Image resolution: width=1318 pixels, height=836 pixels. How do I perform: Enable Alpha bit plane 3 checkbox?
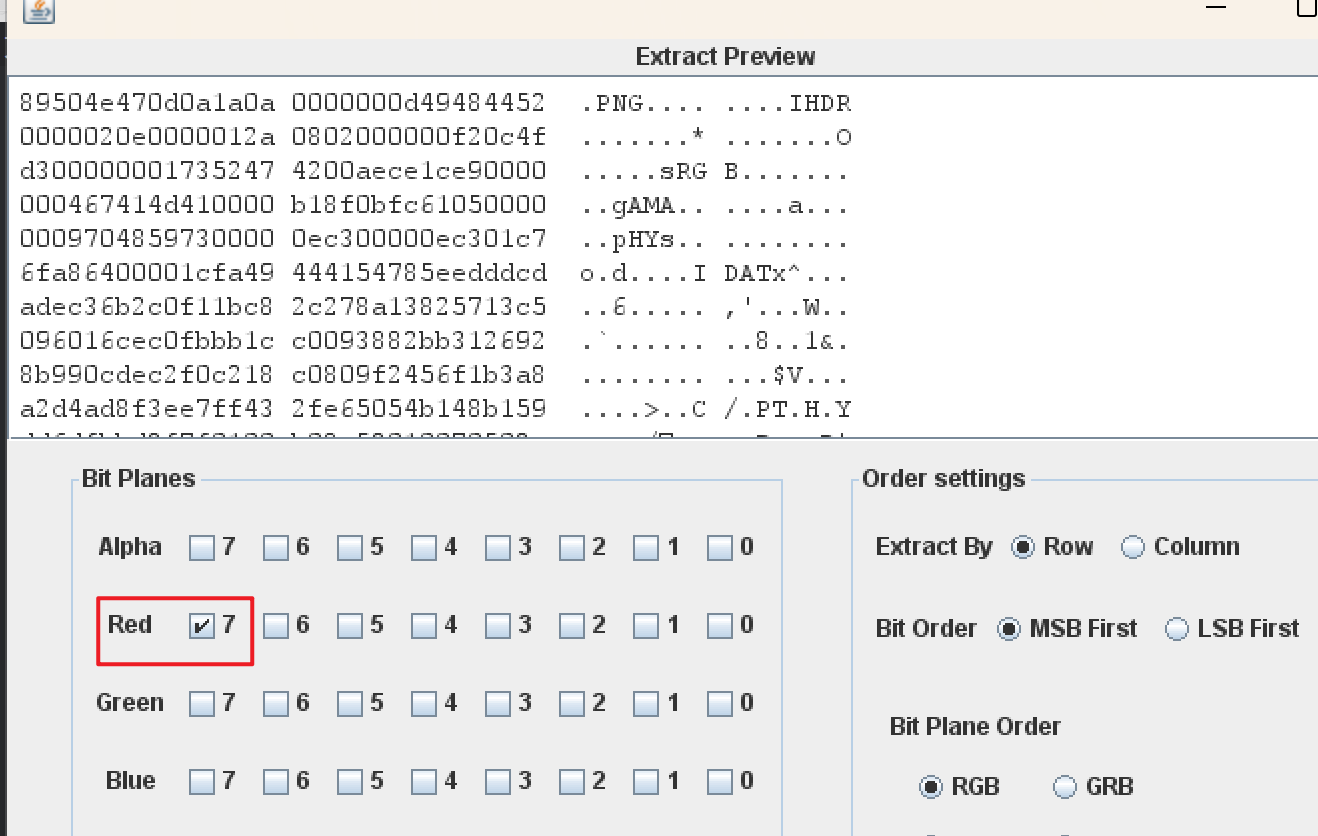498,548
